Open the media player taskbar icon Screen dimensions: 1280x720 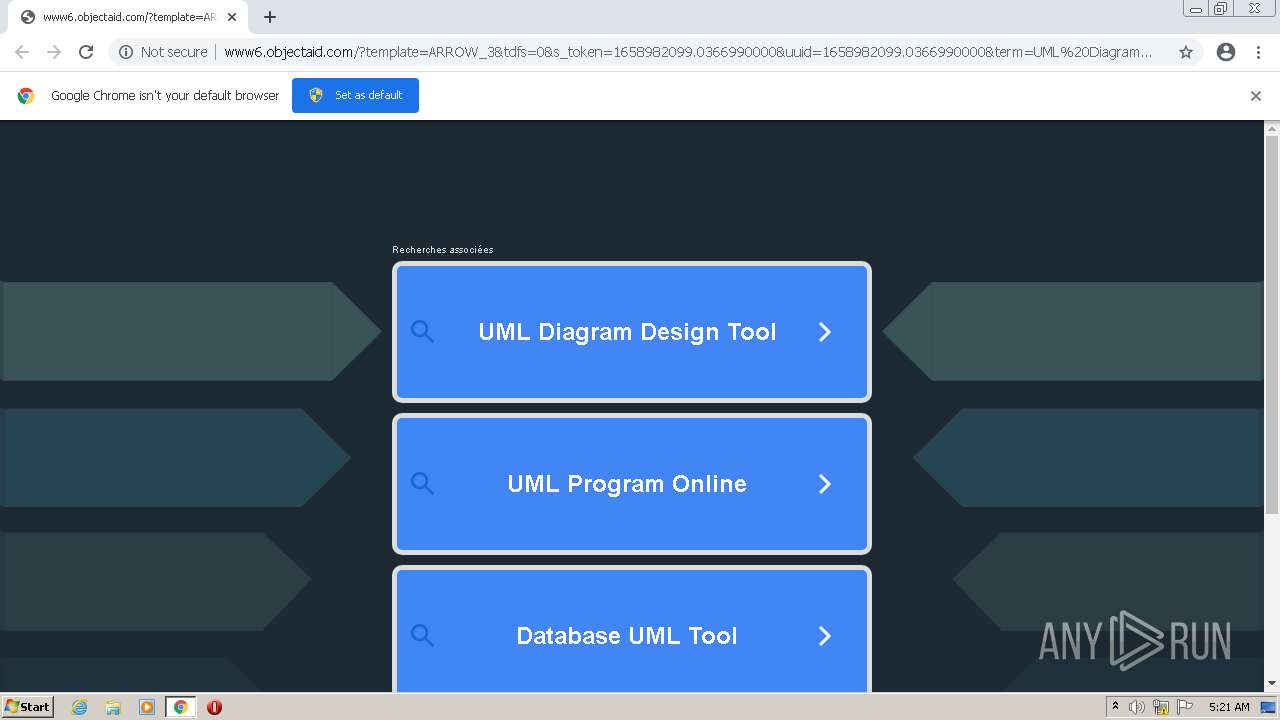[147, 707]
